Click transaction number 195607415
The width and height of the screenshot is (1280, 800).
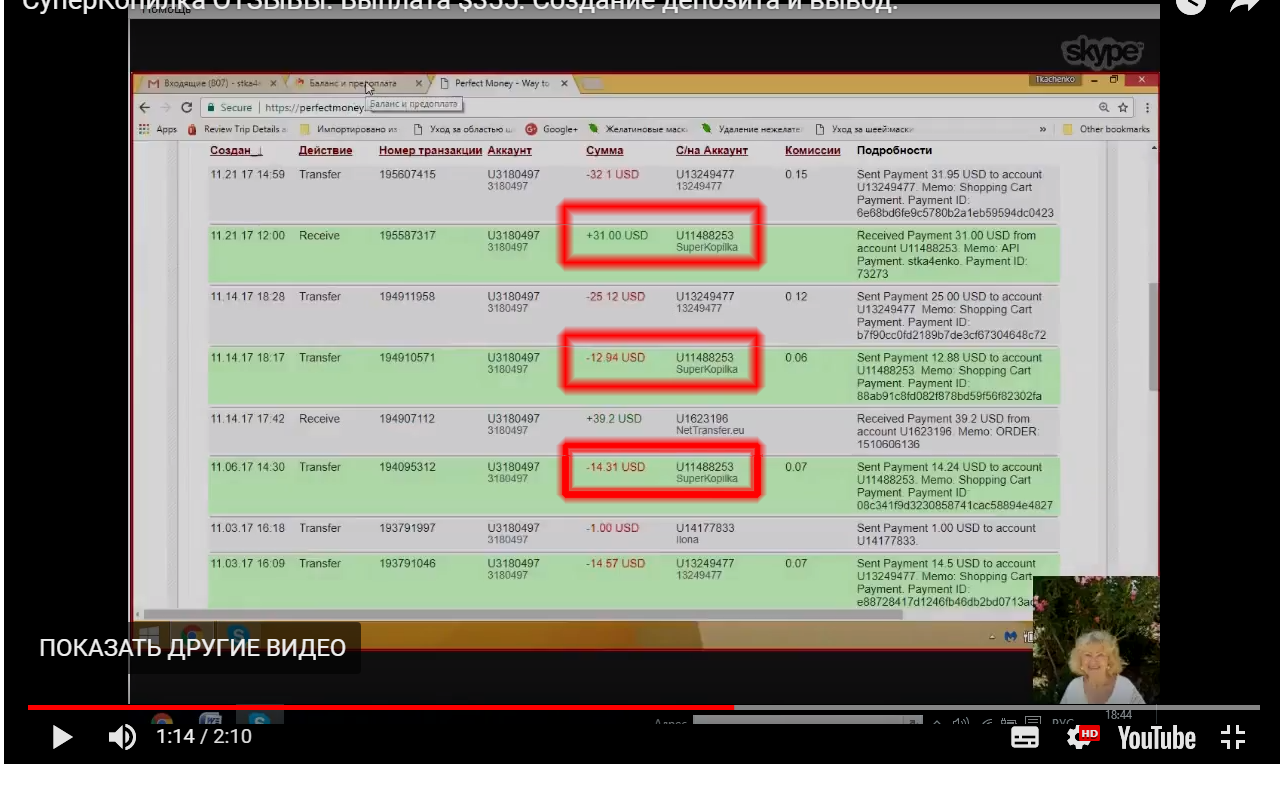coord(407,175)
